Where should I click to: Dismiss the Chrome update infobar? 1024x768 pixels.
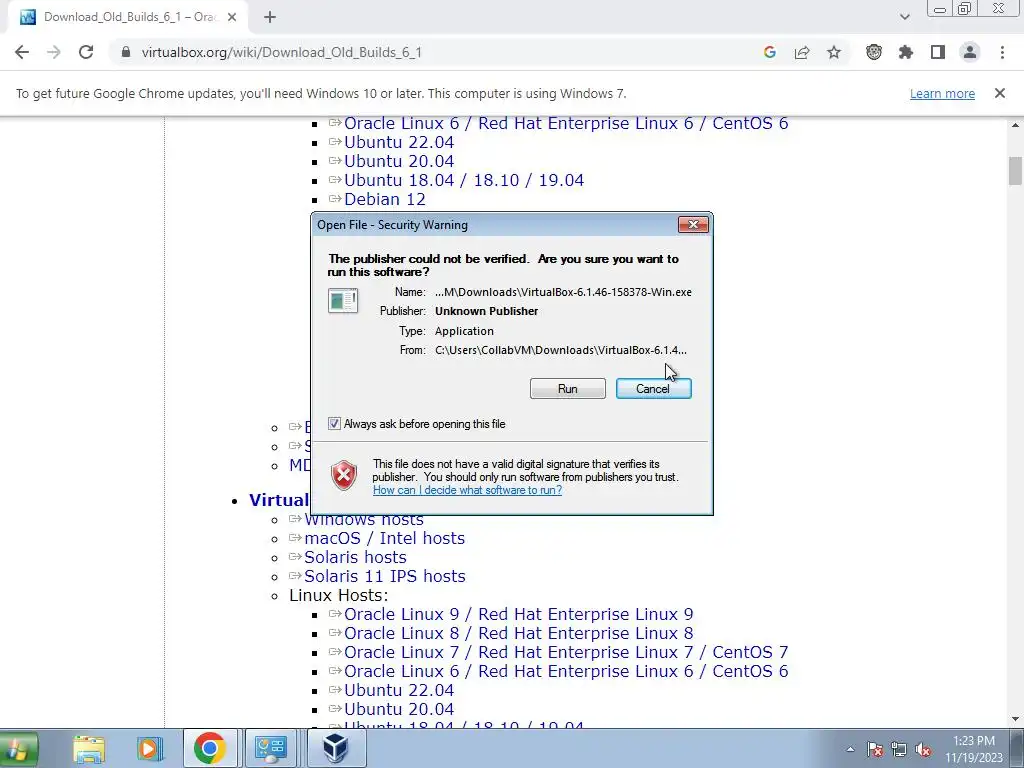1000,93
